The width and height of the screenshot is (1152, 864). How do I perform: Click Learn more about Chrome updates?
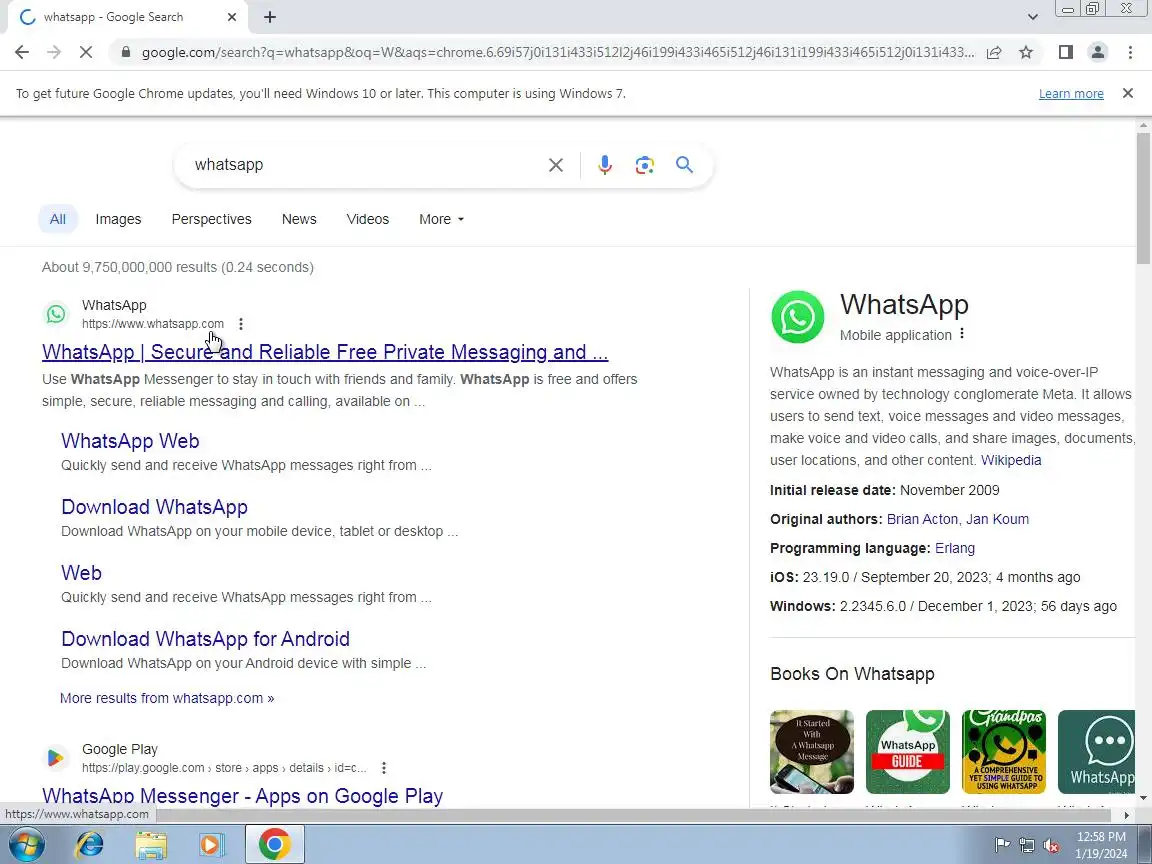(1070, 93)
